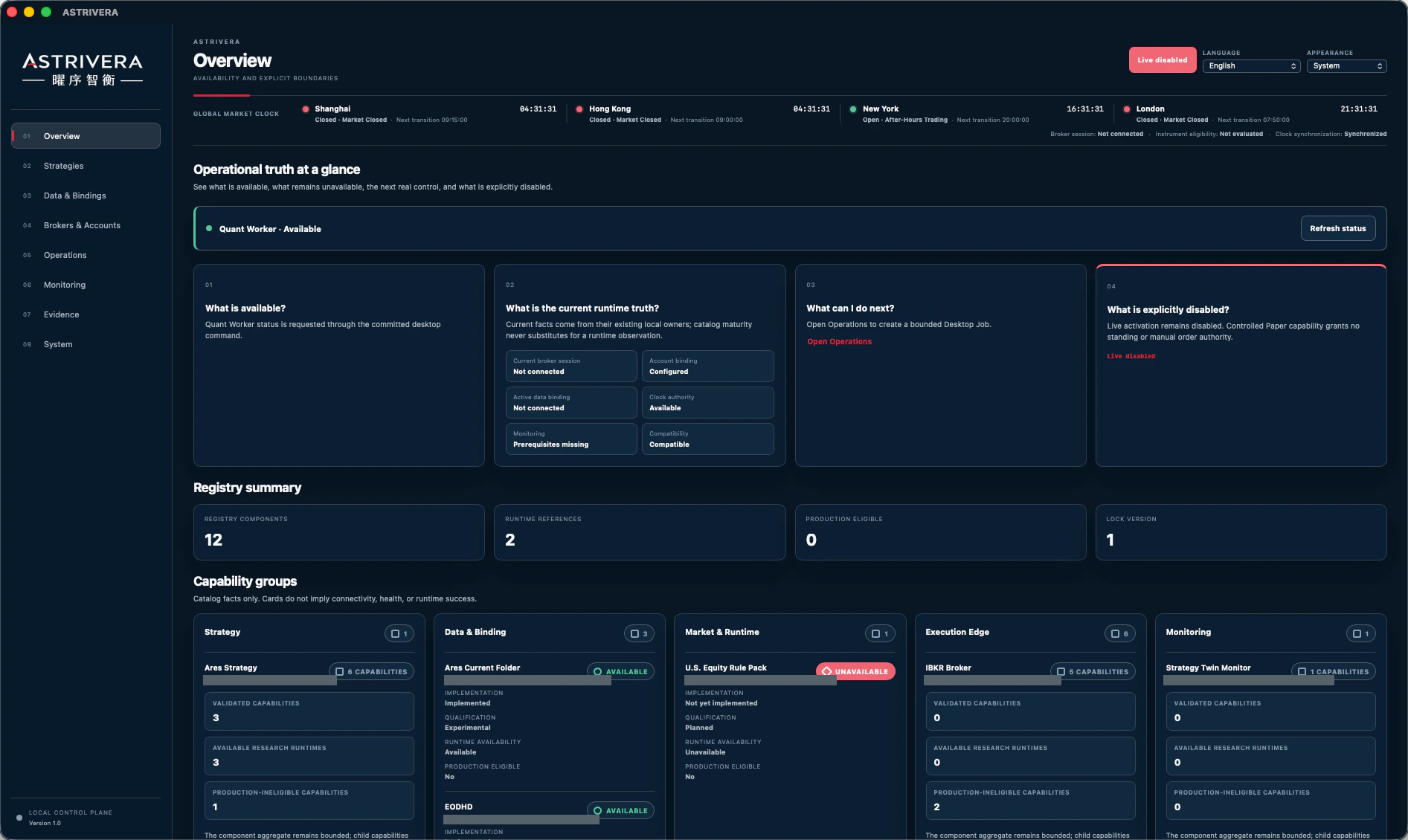Click London market status dot
This screenshot has width=1408, height=840.
(x=1127, y=109)
